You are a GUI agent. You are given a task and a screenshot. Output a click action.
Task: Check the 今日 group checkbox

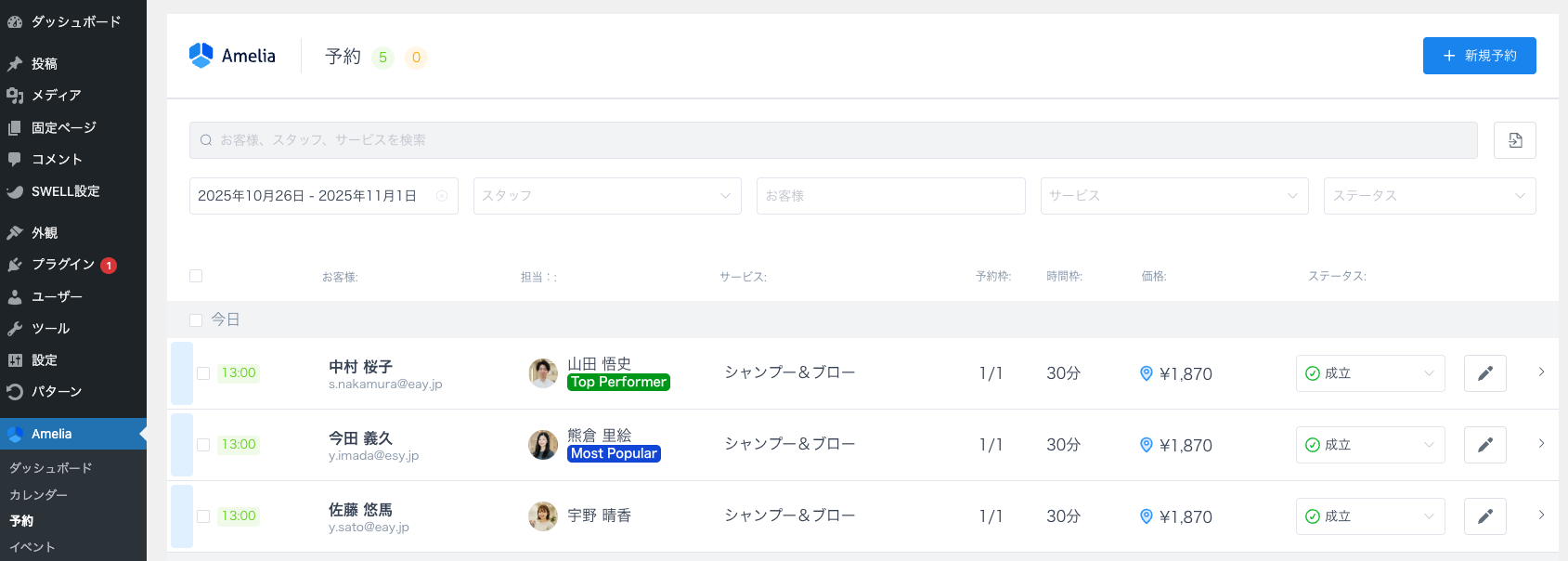point(196,320)
